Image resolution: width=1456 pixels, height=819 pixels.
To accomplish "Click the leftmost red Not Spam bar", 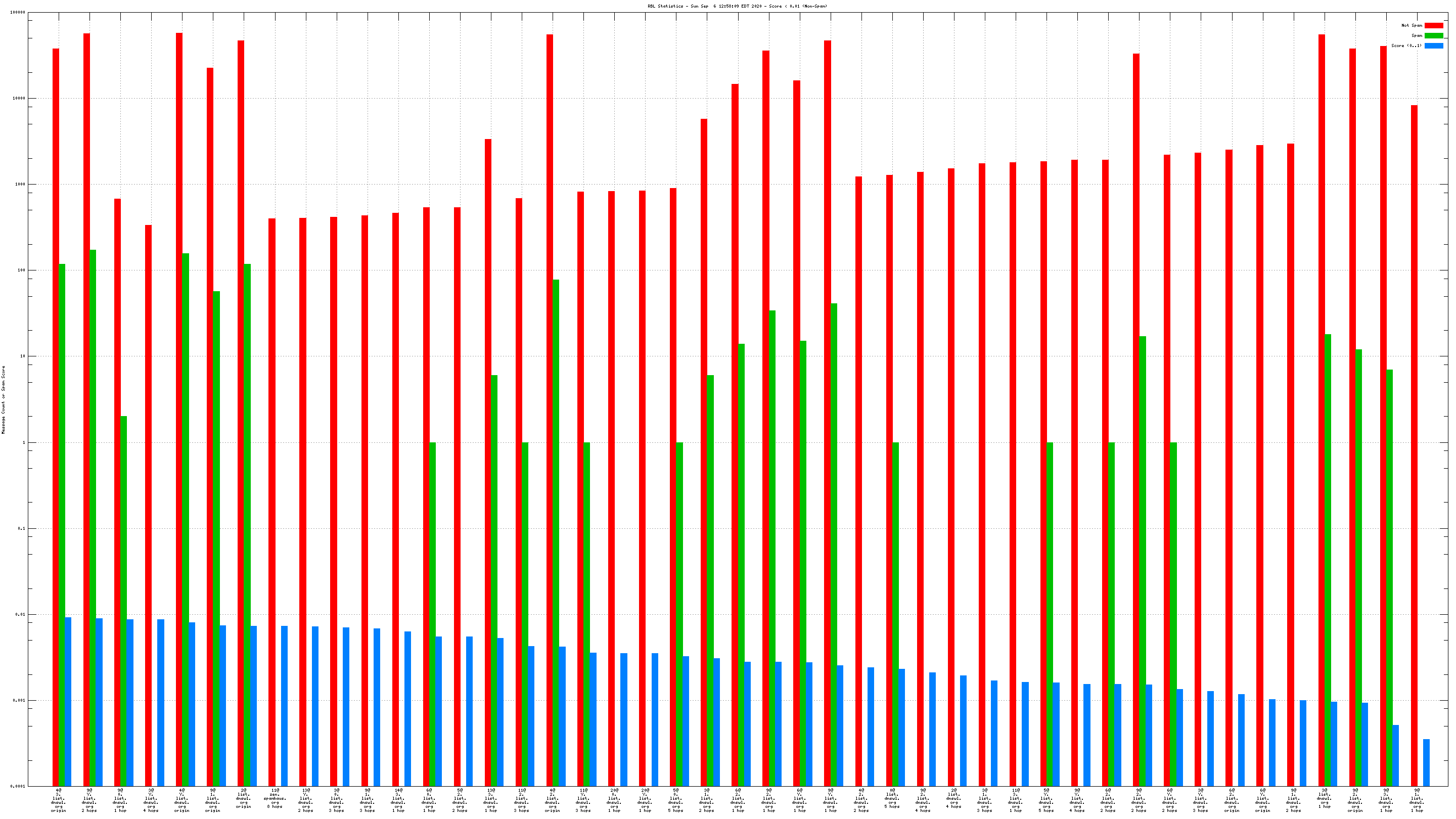I will (56, 417).
